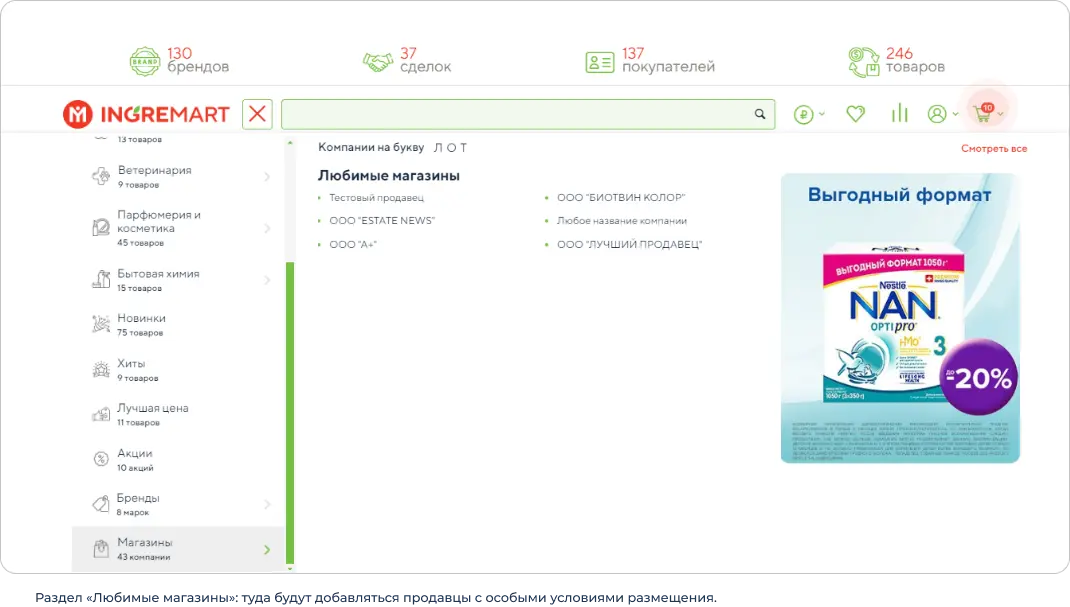
Task: Filter companies by letter О
Action: (x=451, y=147)
